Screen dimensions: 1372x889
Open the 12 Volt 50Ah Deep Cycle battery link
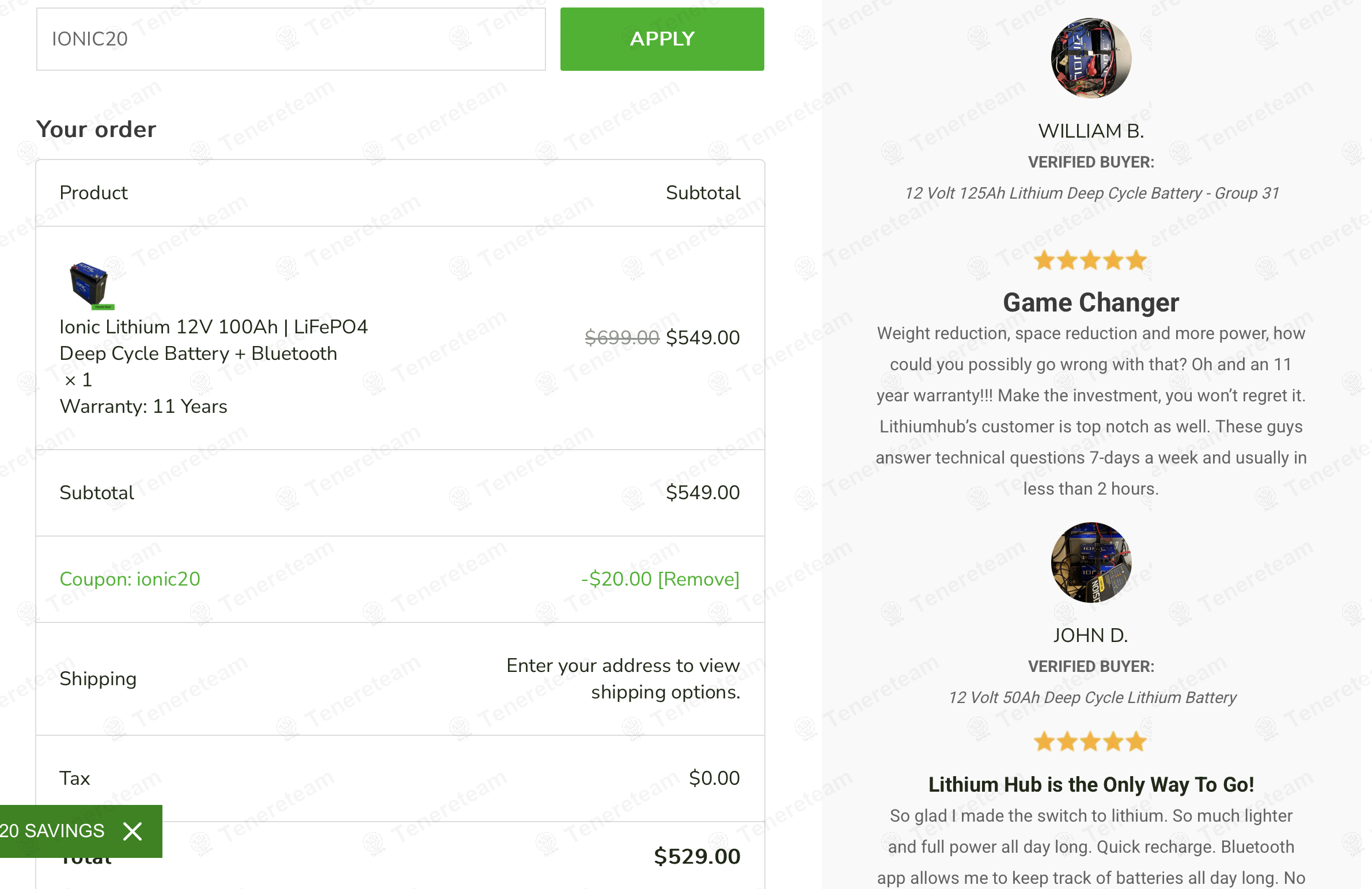click(x=1092, y=697)
